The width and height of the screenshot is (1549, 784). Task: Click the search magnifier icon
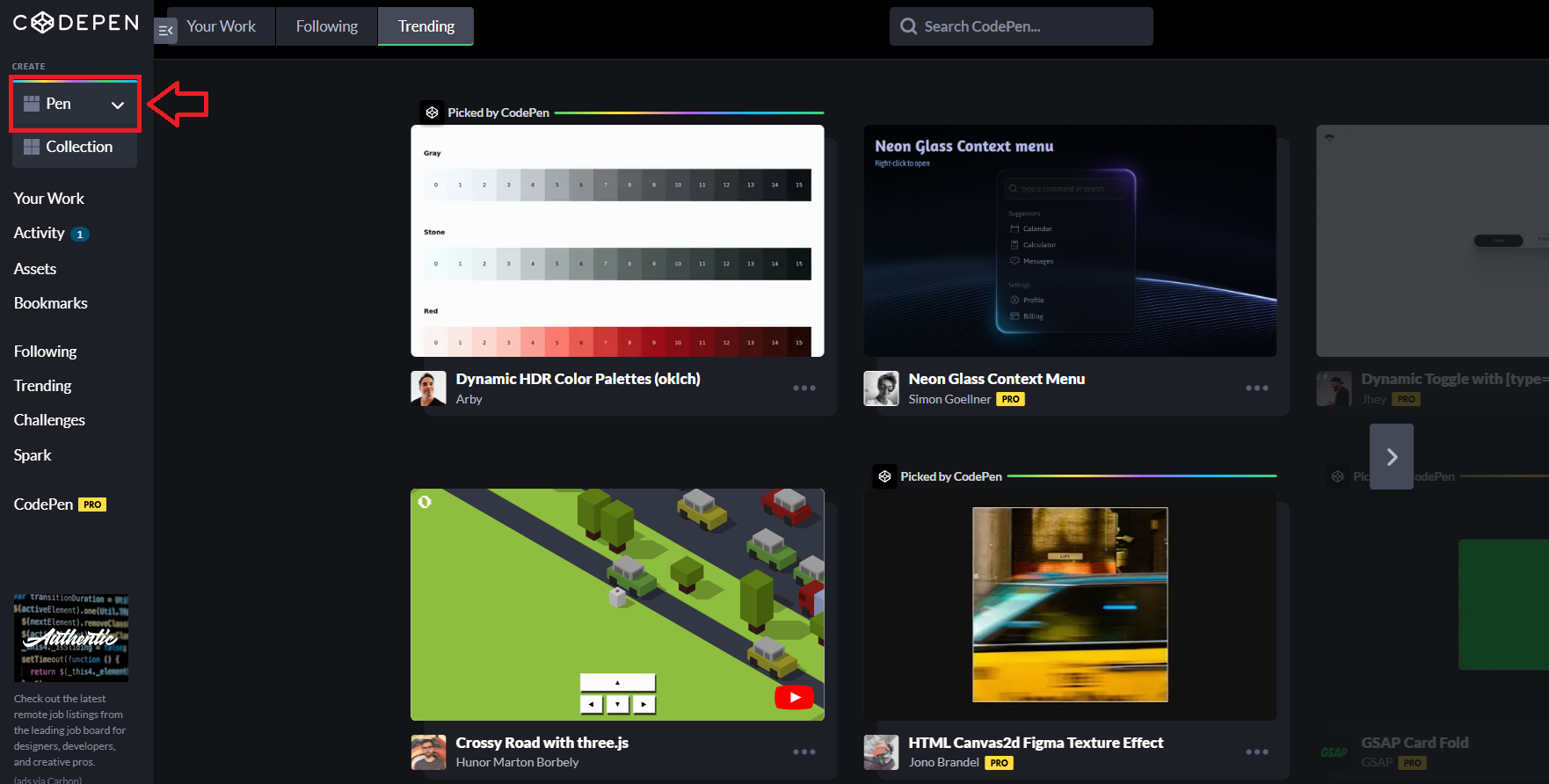pyautogui.click(x=908, y=26)
